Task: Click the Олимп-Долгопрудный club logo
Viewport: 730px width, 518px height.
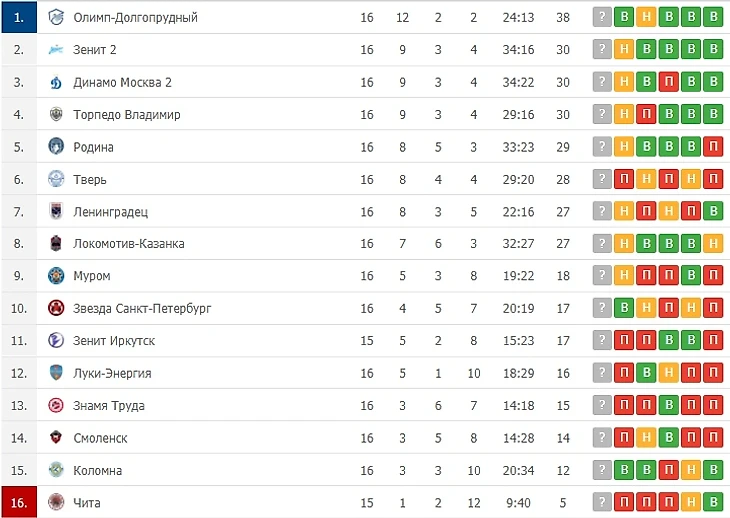Action: (56, 17)
